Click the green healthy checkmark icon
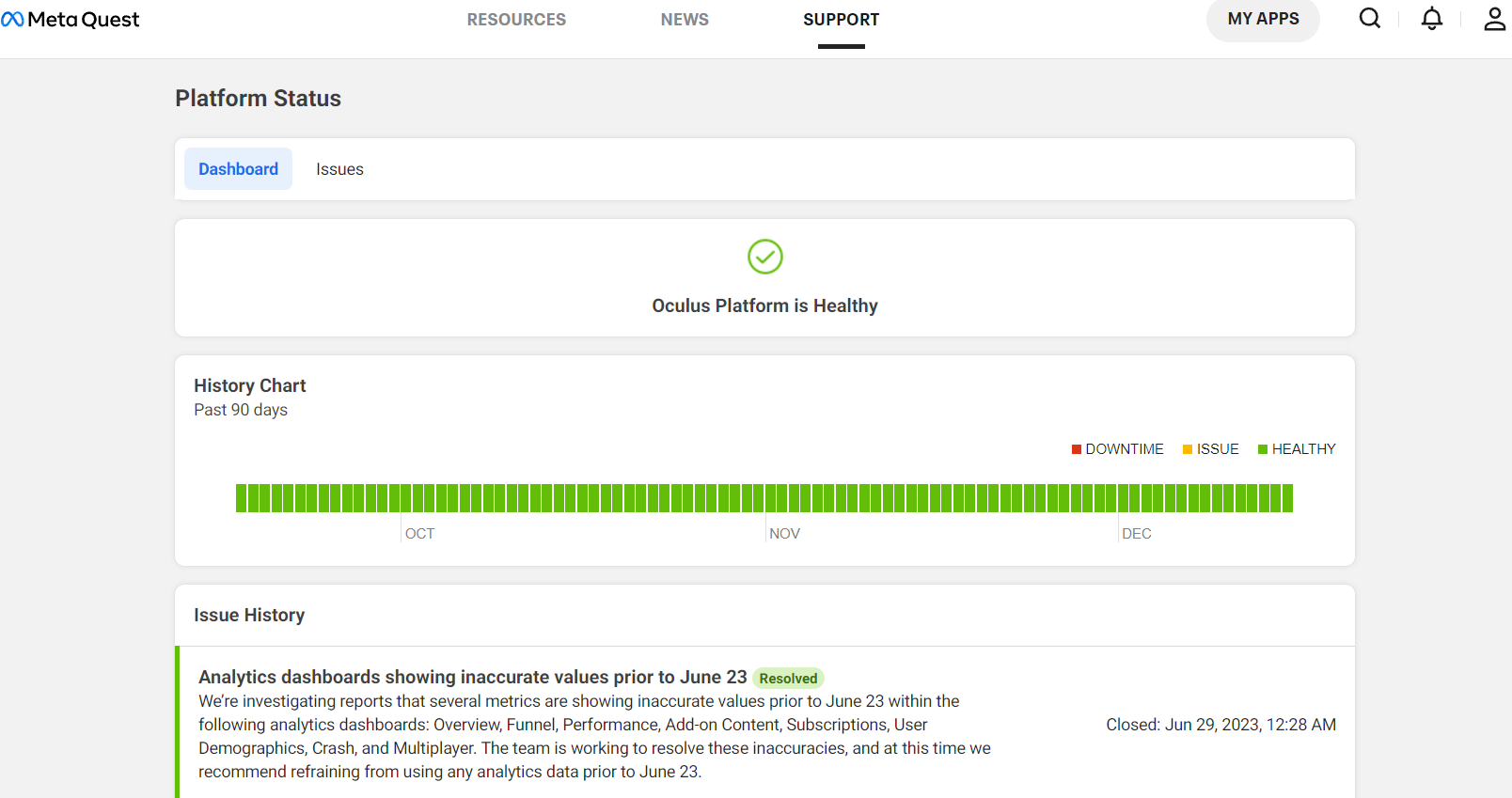Screen dimensions: 1512x798 tap(764, 257)
